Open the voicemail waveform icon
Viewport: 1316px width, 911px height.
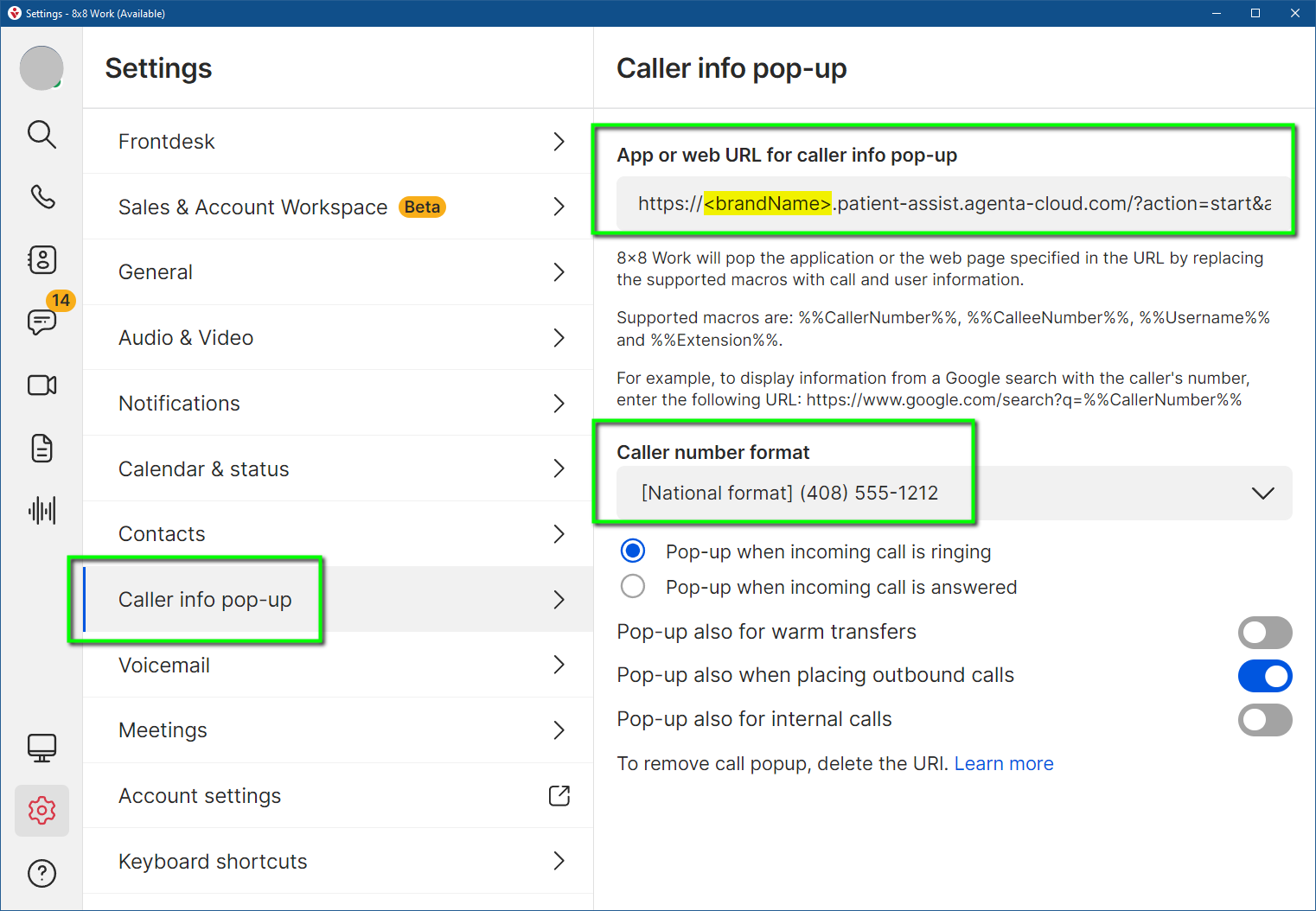coord(42,511)
